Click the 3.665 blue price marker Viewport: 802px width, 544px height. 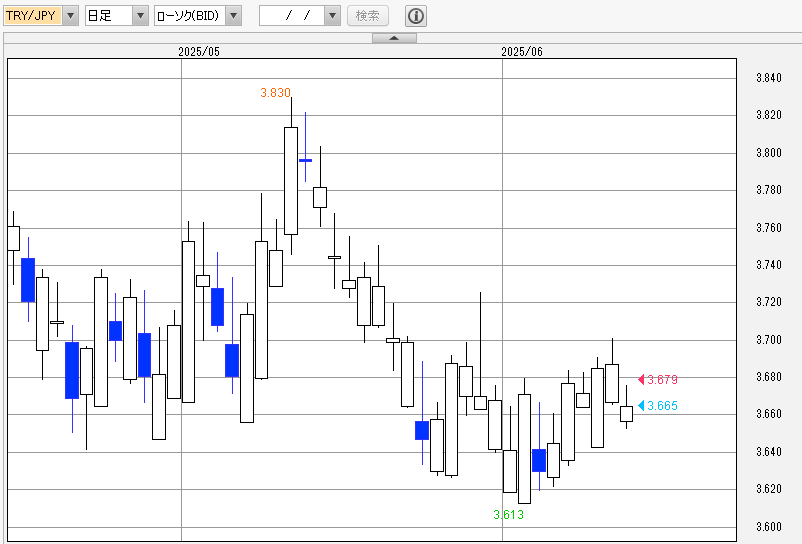point(658,406)
